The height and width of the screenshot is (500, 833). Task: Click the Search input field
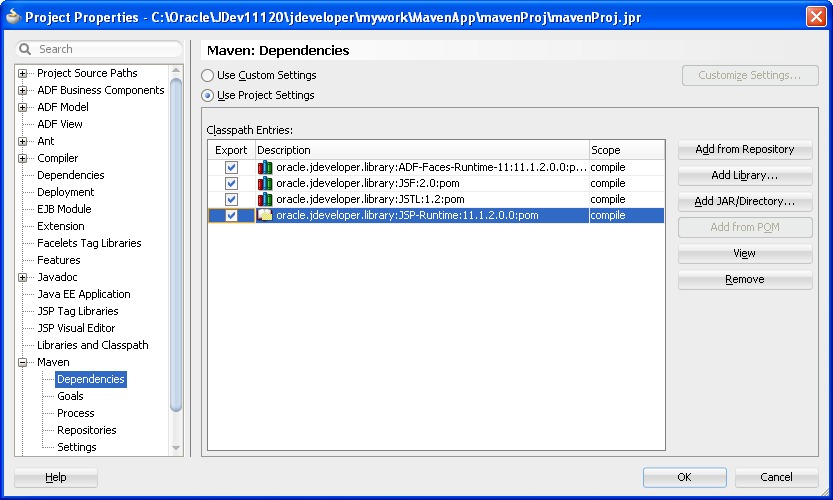coord(99,49)
